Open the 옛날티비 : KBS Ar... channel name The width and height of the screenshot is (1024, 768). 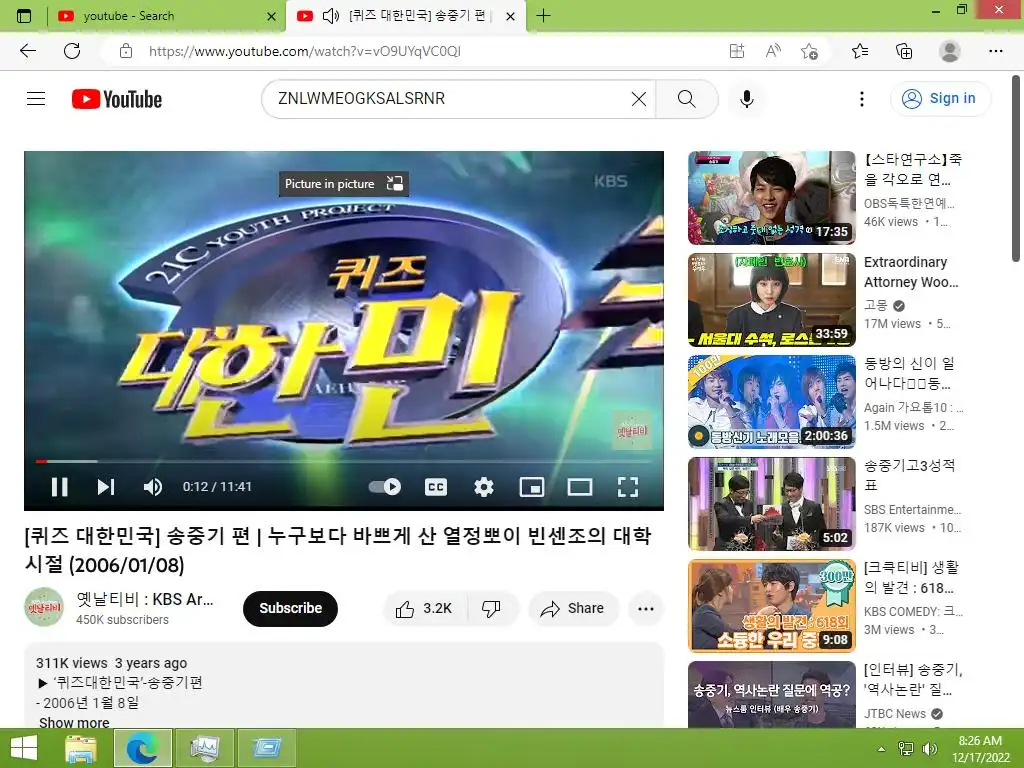coord(145,599)
